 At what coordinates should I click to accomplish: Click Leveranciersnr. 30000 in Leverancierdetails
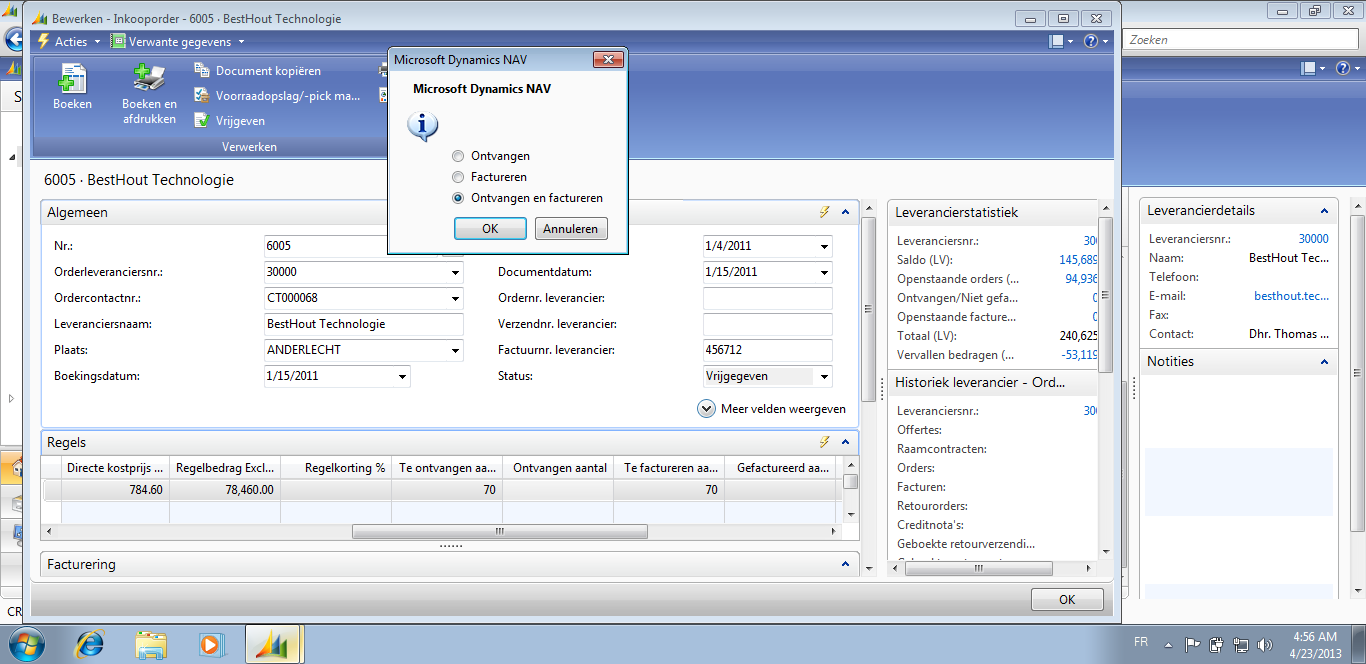[1313, 239]
